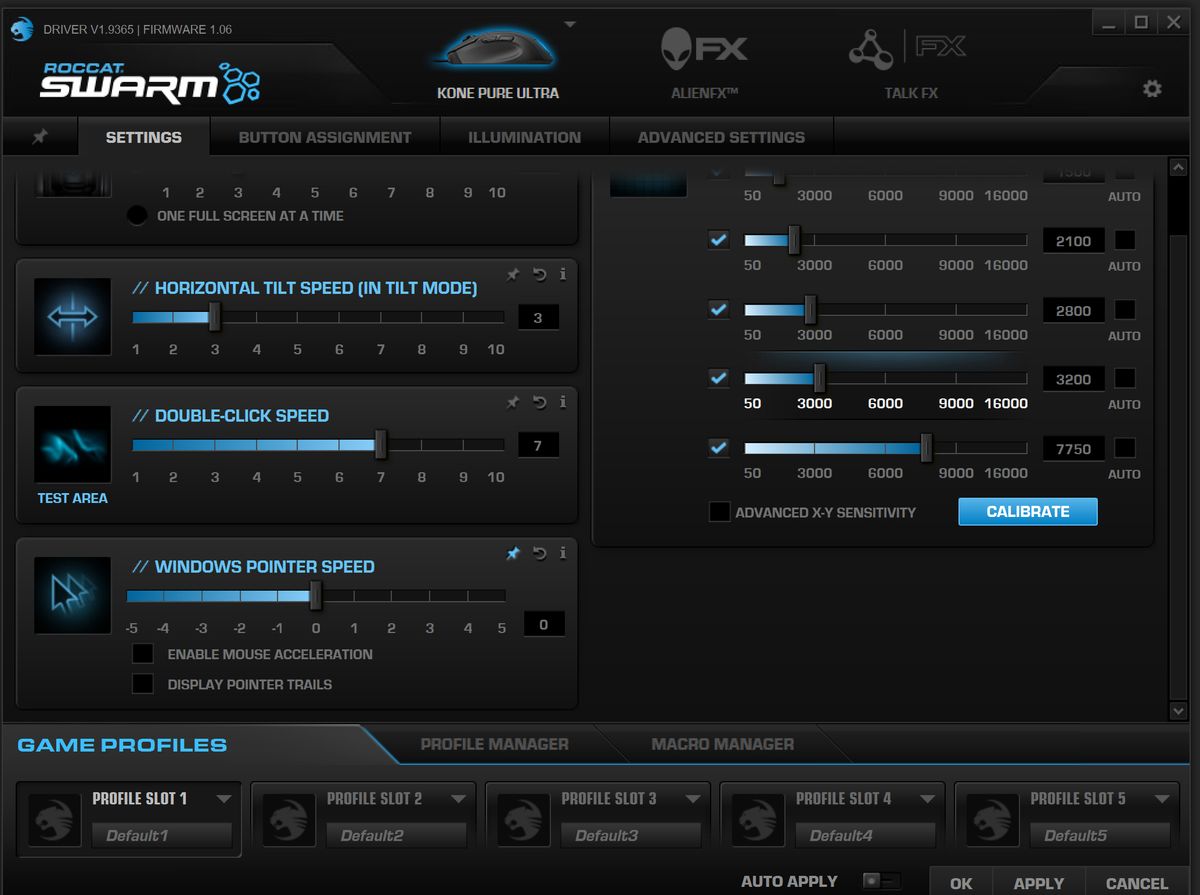Click the Roccat Swarm logo
Image resolution: width=1200 pixels, height=895 pixels.
pyautogui.click(x=150, y=82)
